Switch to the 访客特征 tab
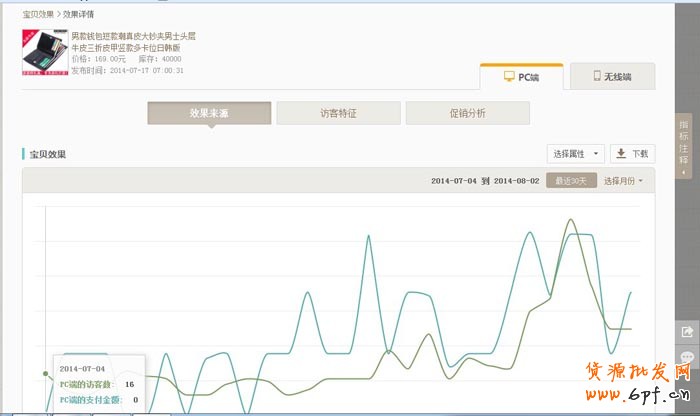This screenshot has width=700, height=416. click(x=338, y=113)
